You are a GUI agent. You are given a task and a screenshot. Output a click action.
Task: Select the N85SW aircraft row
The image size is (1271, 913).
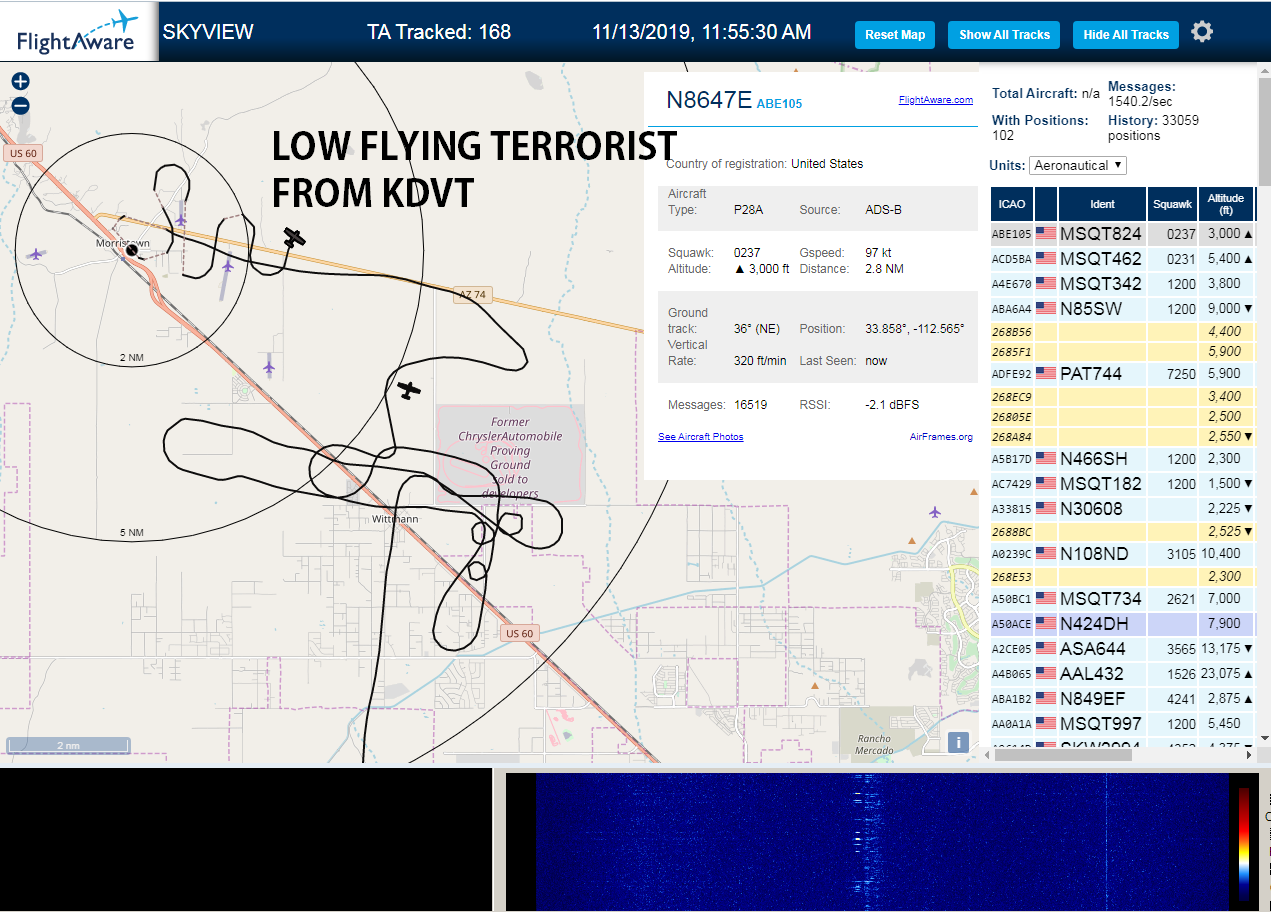point(1122,309)
